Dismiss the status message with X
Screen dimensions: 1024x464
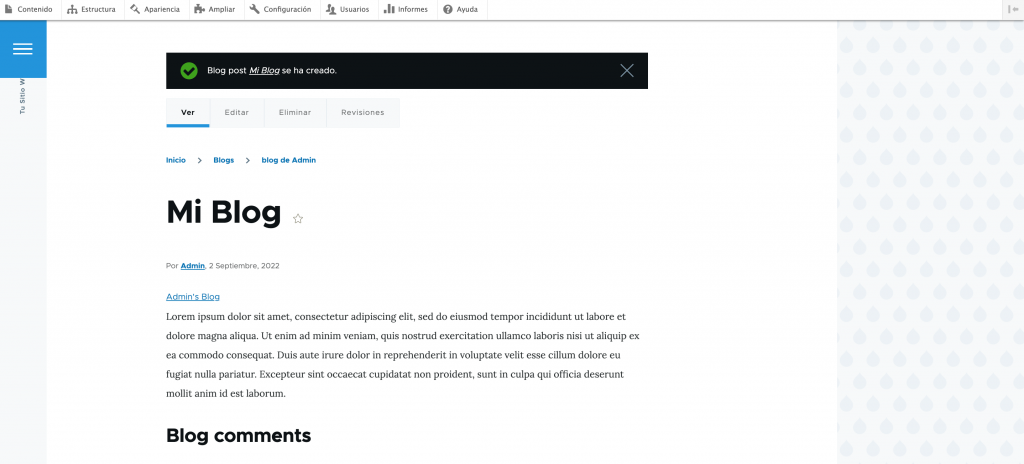(x=627, y=70)
